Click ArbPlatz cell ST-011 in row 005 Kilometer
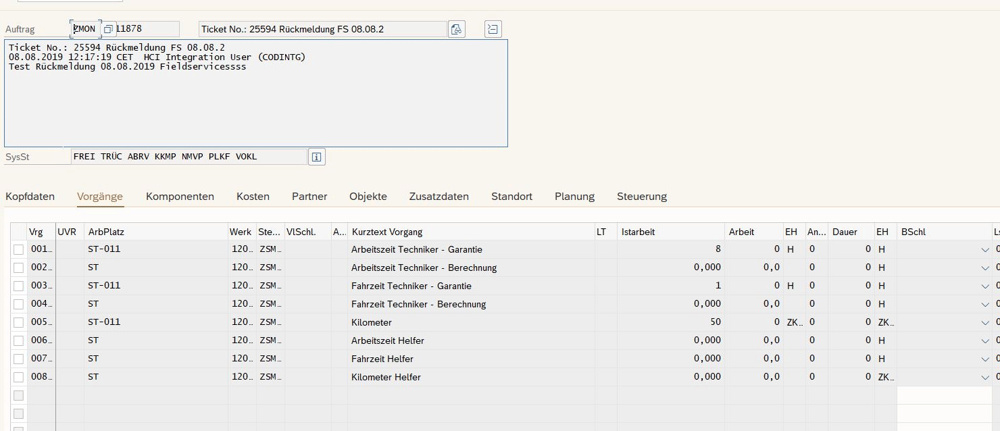The height and width of the screenshot is (431, 1000). click(x=156, y=323)
